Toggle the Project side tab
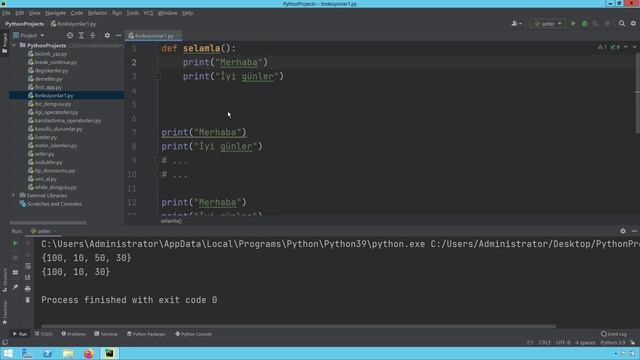Viewport: 640px width, 360px height. tap(4, 43)
